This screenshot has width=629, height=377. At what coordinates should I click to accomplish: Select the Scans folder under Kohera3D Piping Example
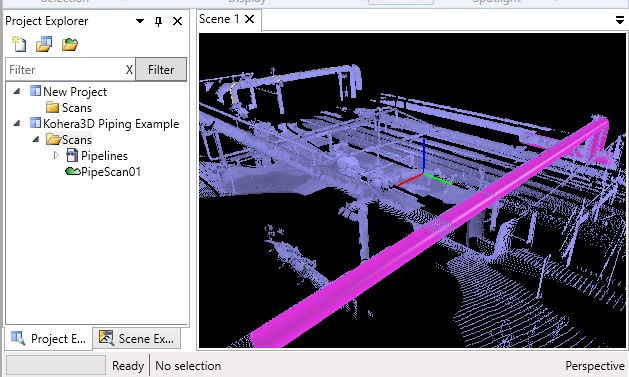coord(77,140)
